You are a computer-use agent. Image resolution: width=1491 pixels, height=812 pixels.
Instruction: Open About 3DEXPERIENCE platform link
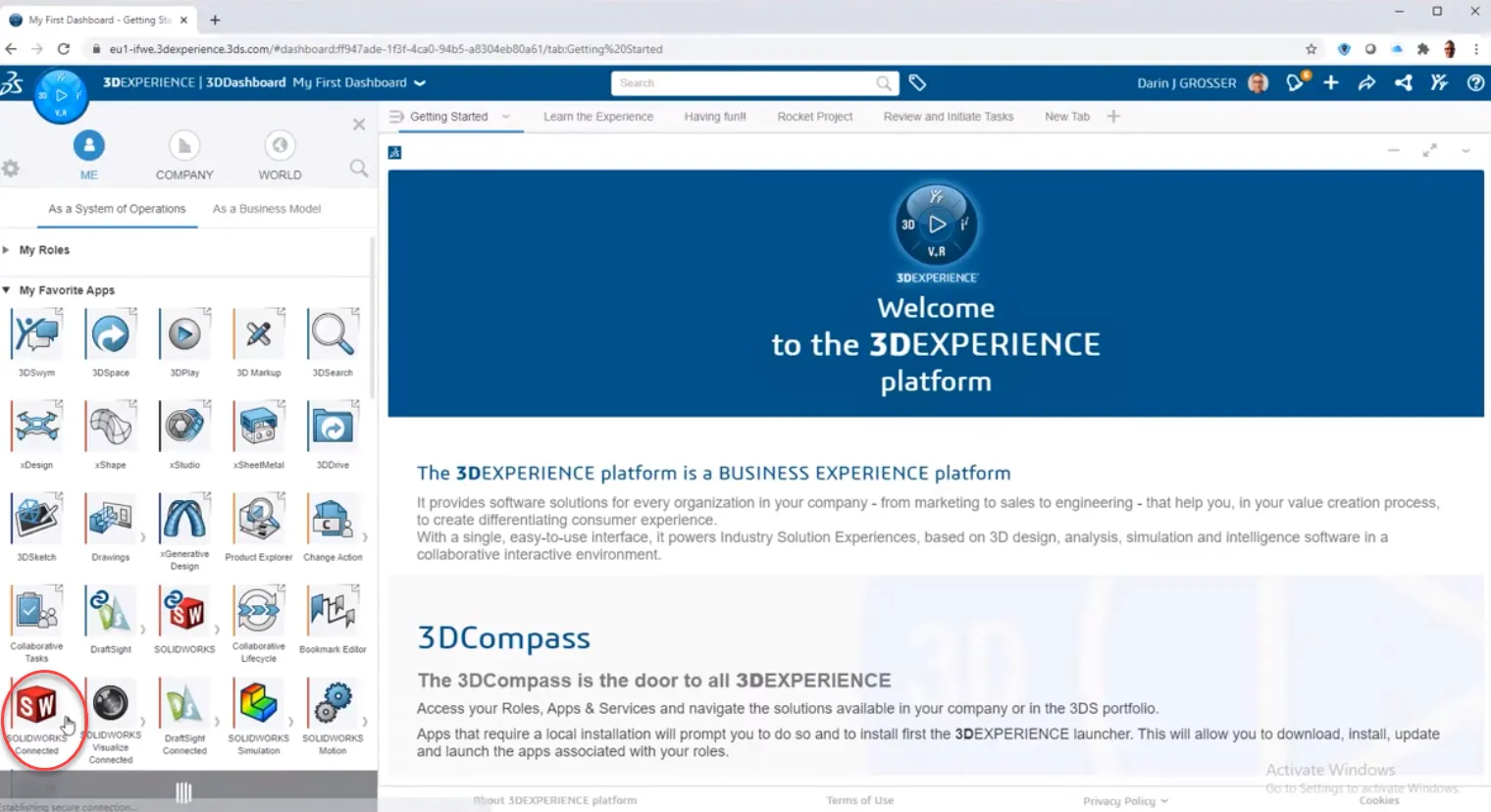click(555, 800)
